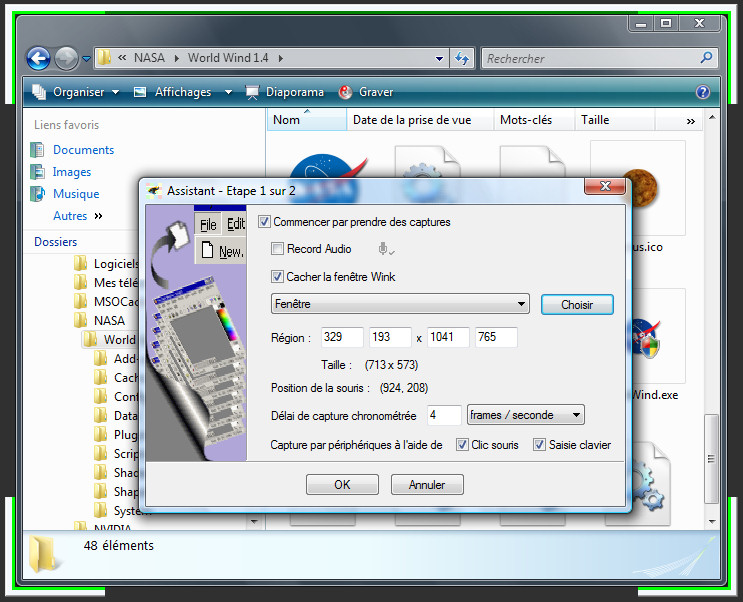Screen dimensions: 743x602
Task: Open Musique favorite link
Action: coord(76,194)
